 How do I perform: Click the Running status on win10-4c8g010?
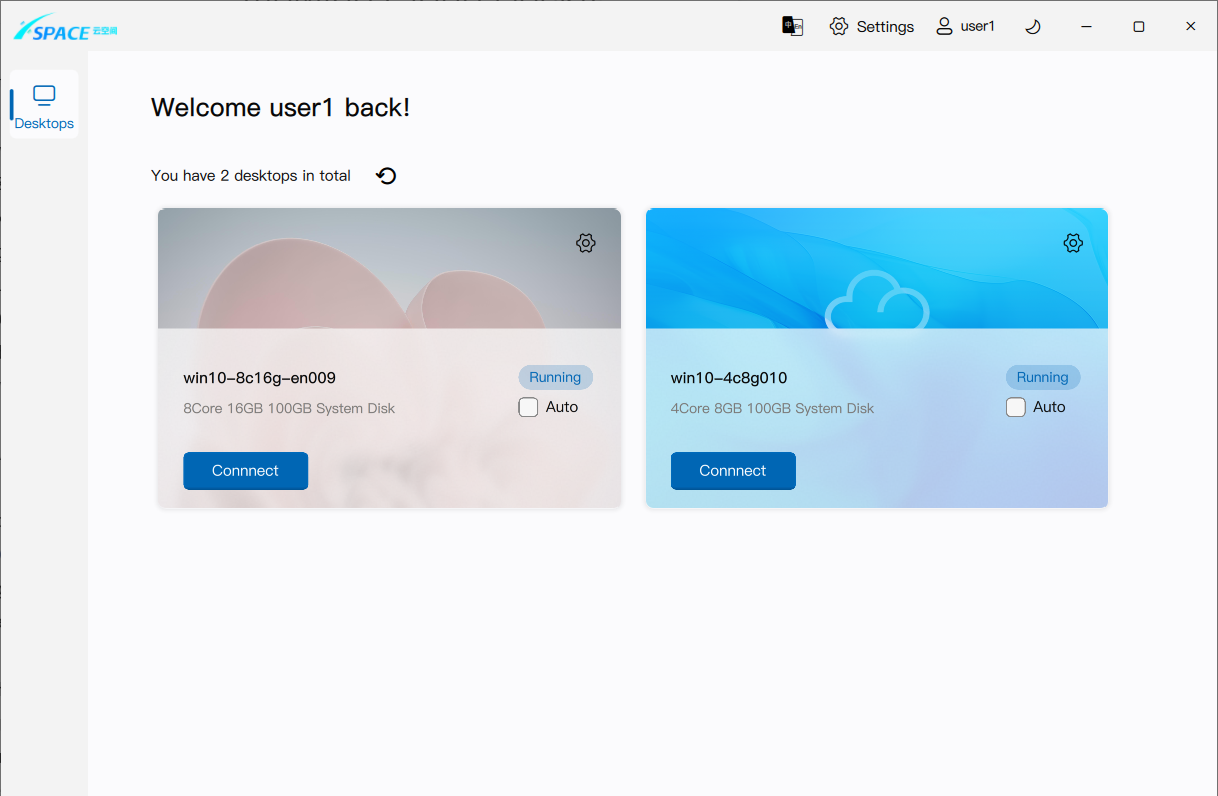pyautogui.click(x=1042, y=377)
